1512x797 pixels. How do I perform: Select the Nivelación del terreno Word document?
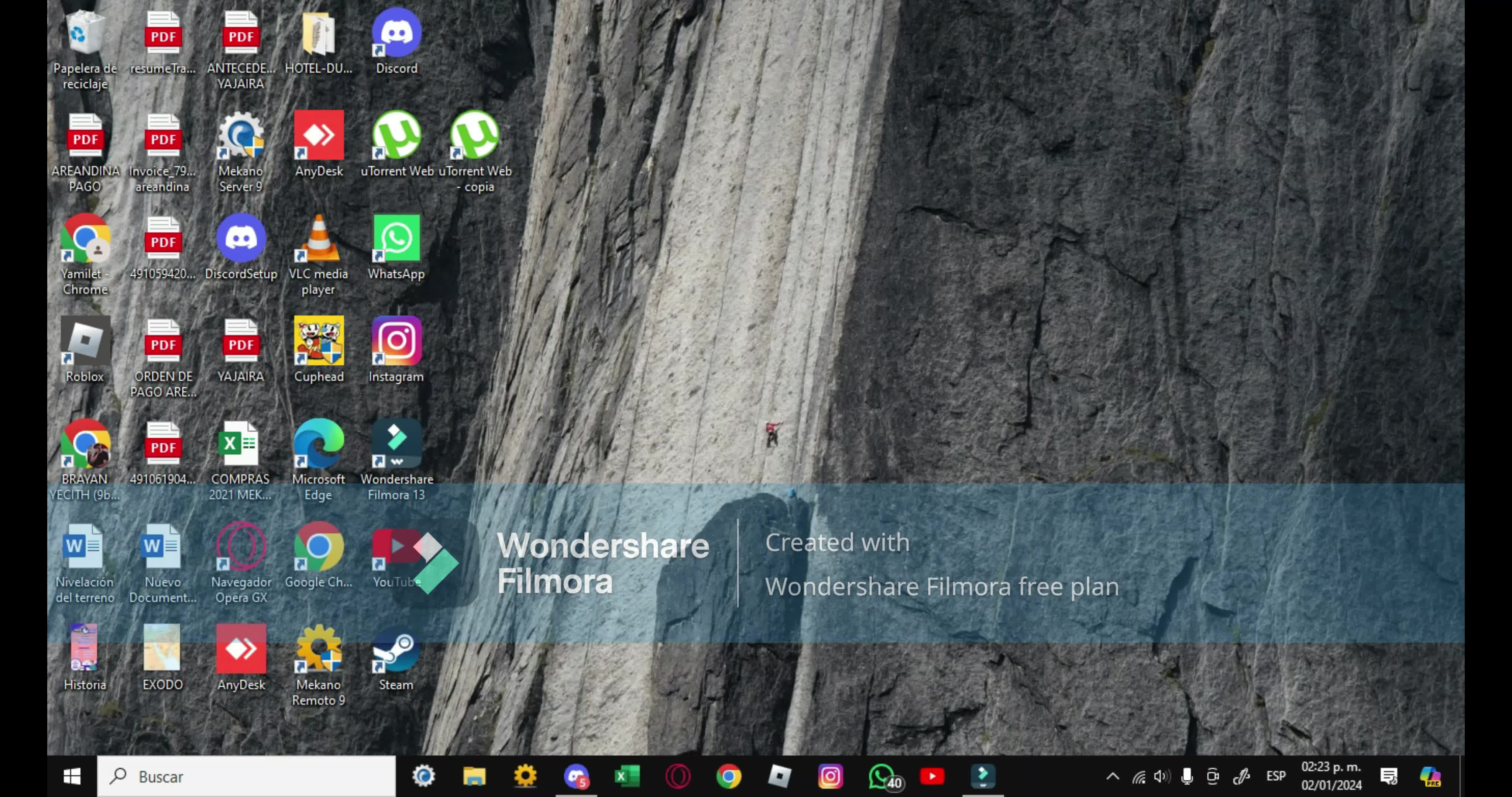85,563
